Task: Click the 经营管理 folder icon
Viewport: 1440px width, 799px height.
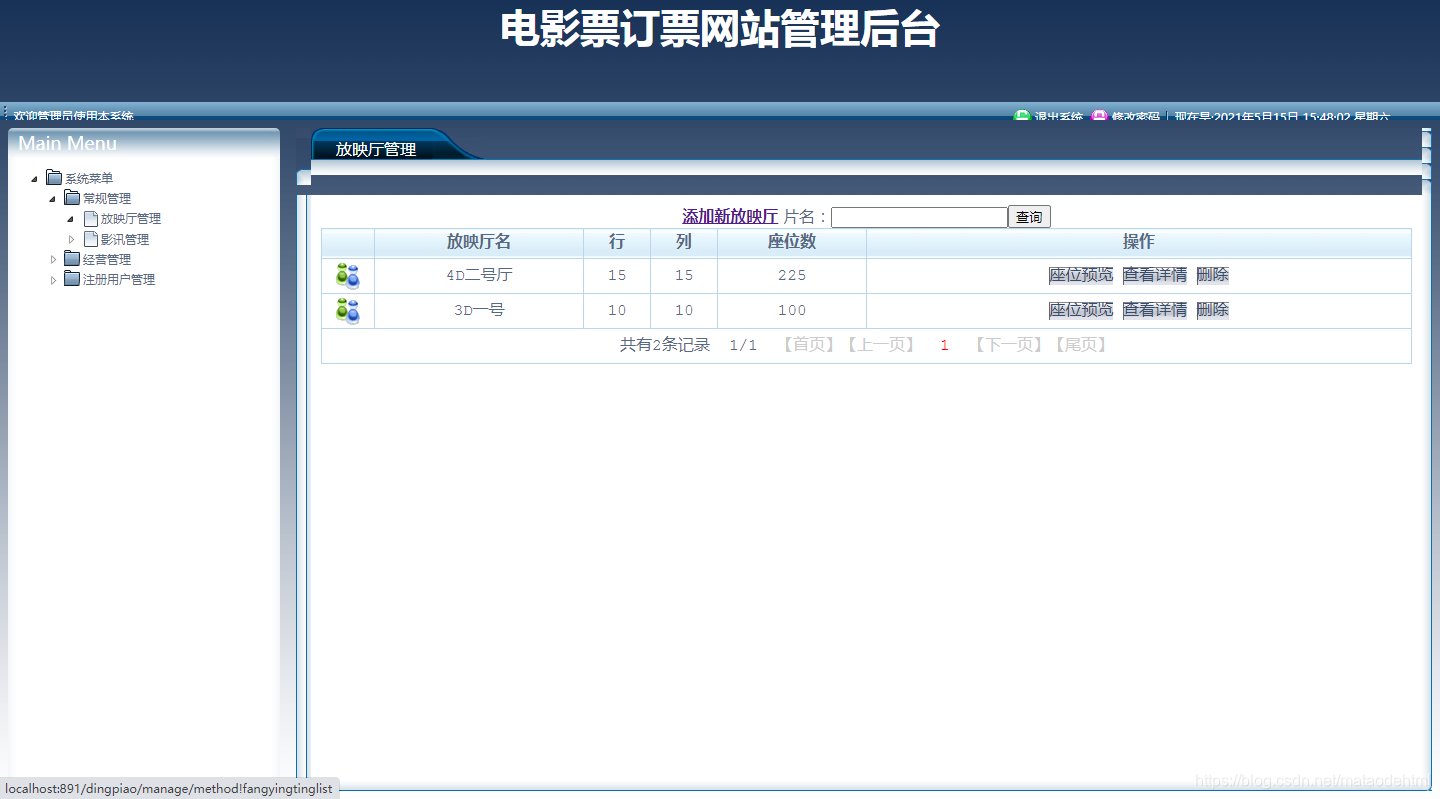Action: click(72, 259)
